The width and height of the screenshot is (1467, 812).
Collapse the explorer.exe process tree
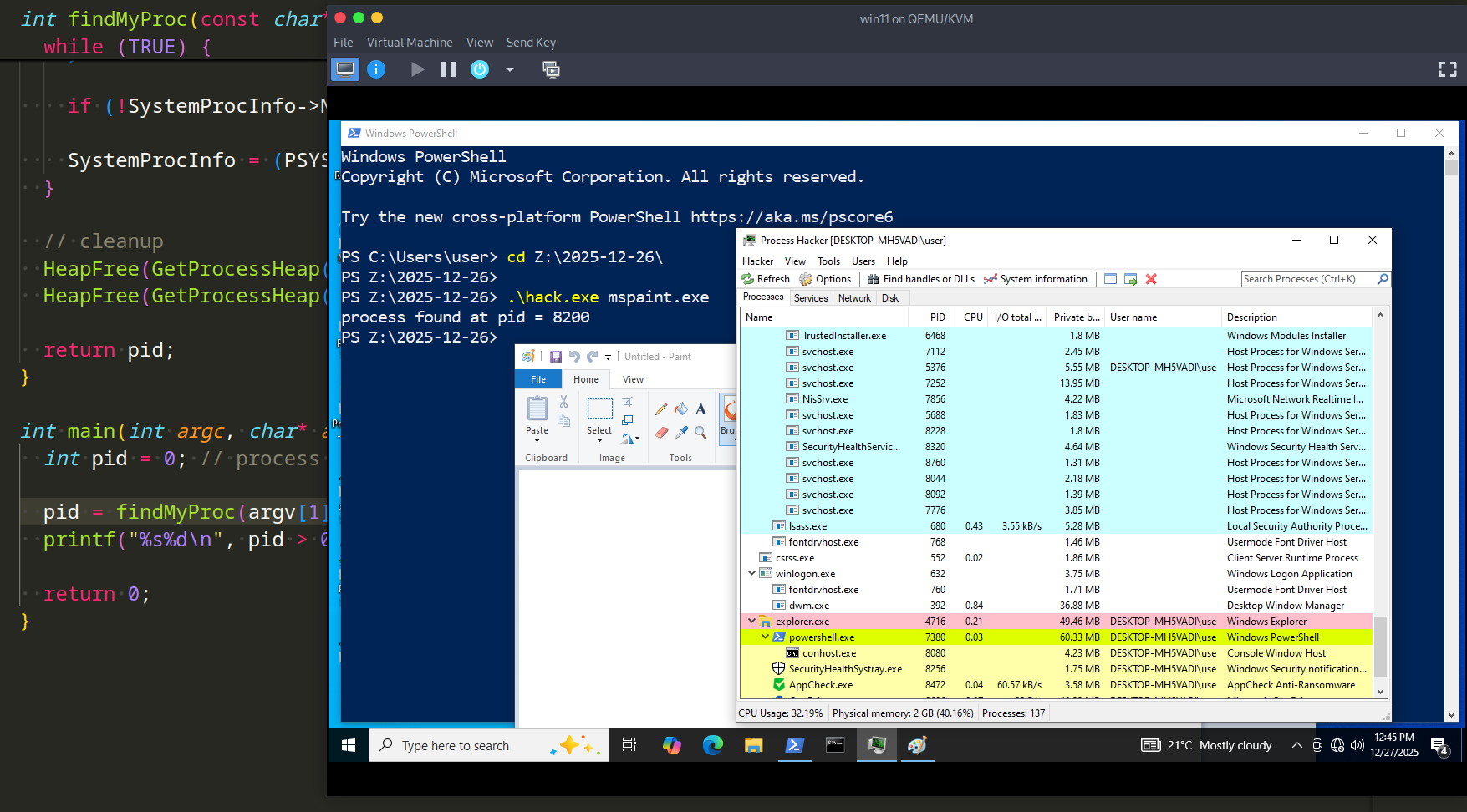pos(751,621)
